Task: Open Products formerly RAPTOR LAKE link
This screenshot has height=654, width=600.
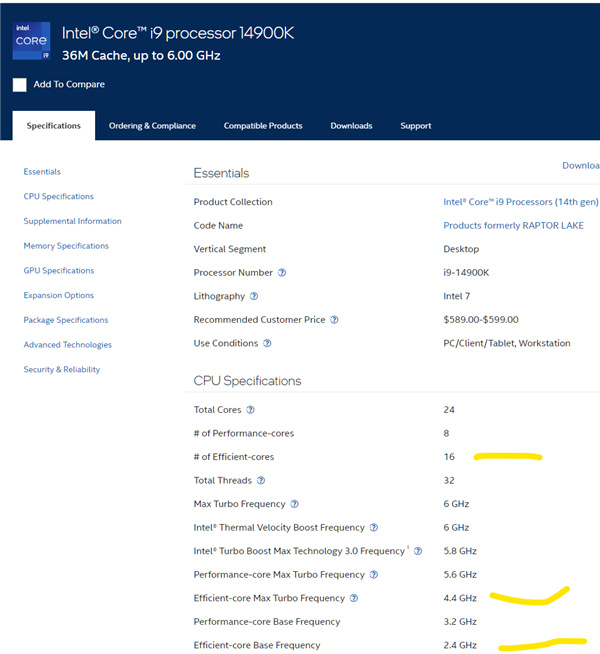Action: click(x=513, y=226)
